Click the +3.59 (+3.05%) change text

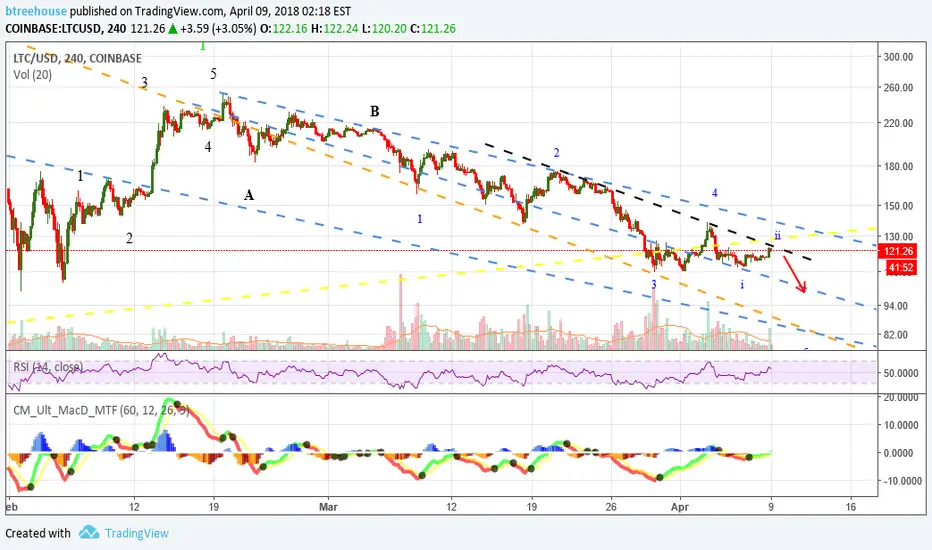click(x=218, y=29)
